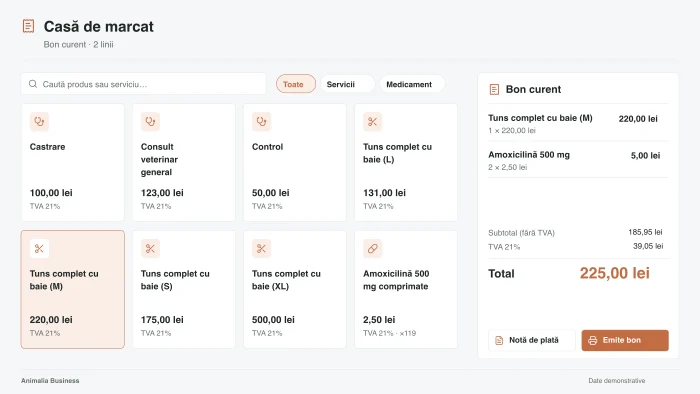Switch to the Servicii filter
This screenshot has height=394, width=700.
click(347, 84)
